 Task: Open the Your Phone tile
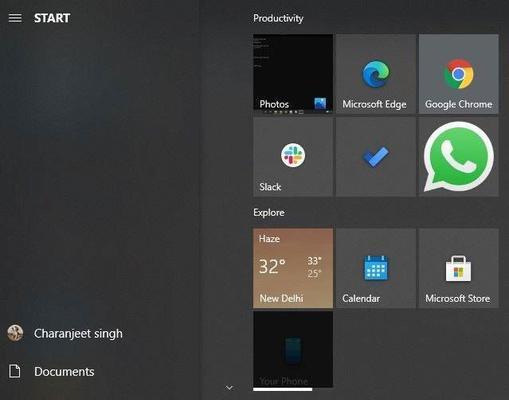[293, 349]
